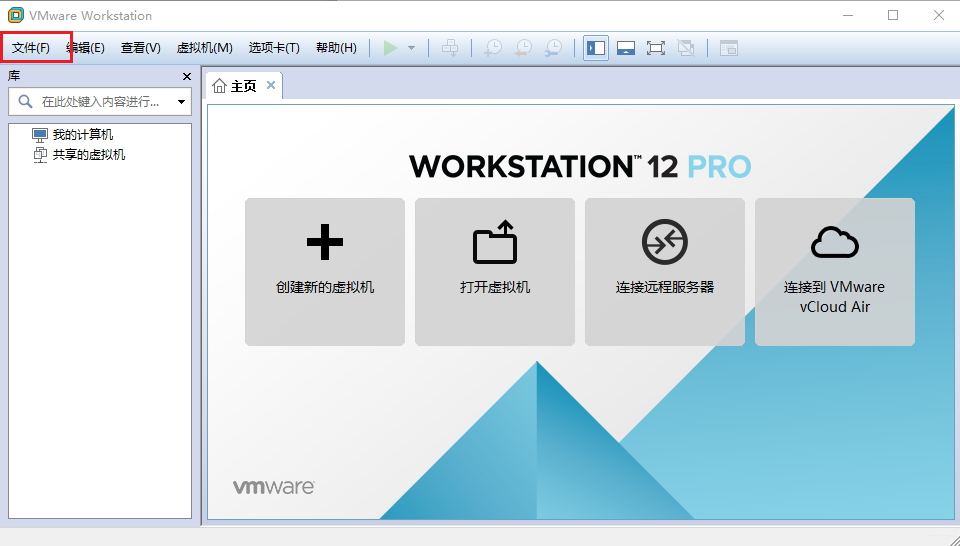Image resolution: width=960 pixels, height=546 pixels.
Task: Click the Unity mode toolbar icon
Action: [x=686, y=48]
